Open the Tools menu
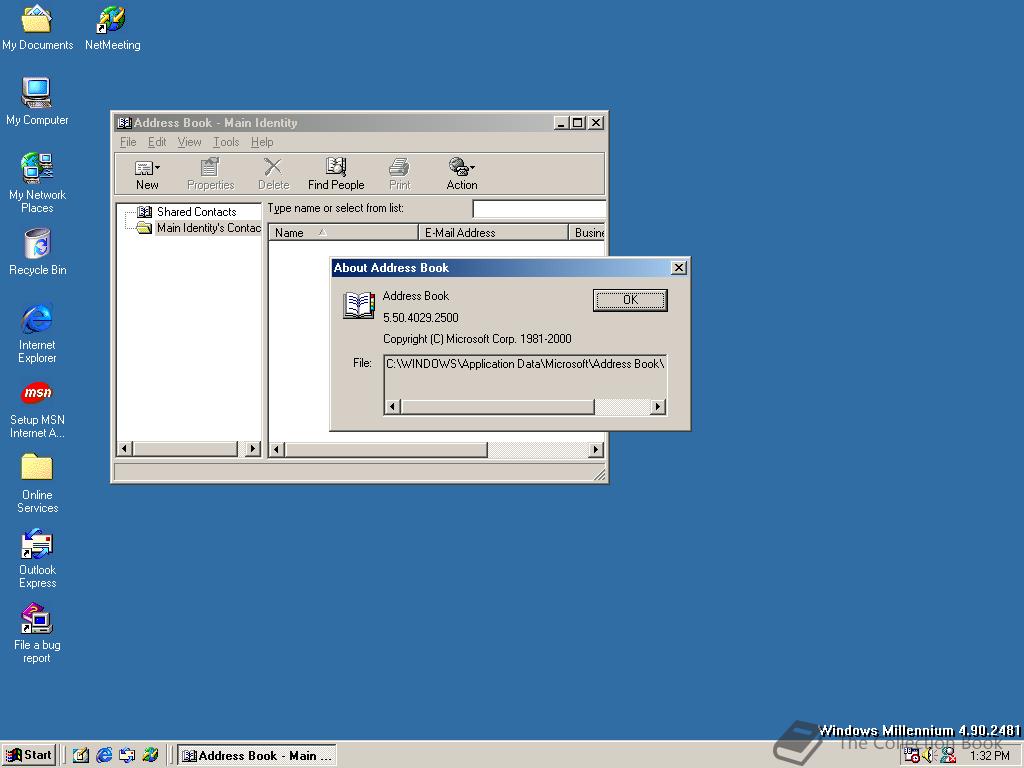 pos(226,142)
